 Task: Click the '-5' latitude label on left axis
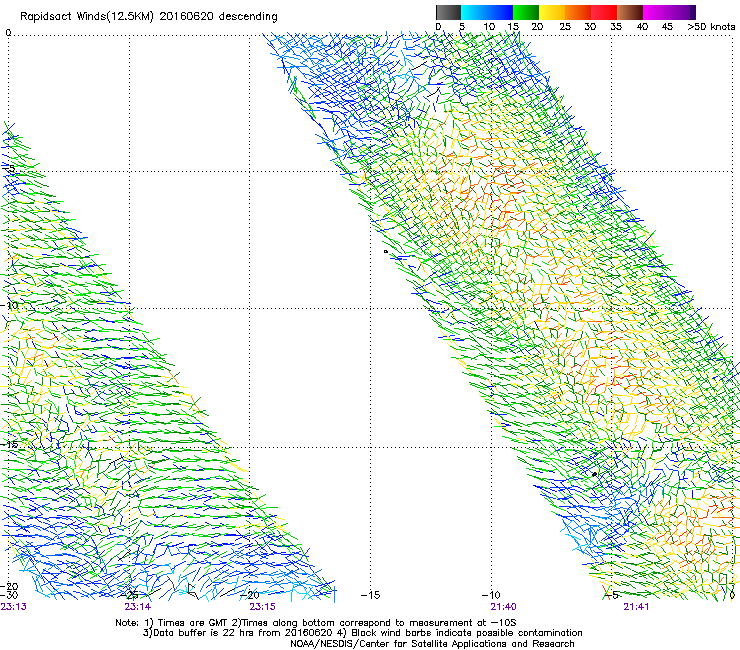point(9,168)
